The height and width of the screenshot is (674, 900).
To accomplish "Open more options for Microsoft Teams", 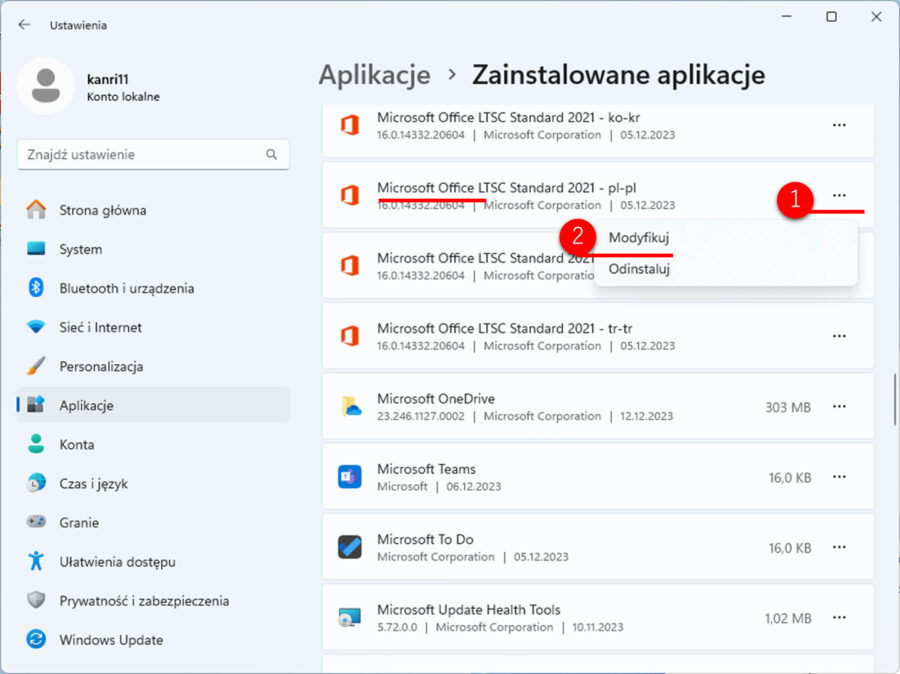I will [x=839, y=477].
